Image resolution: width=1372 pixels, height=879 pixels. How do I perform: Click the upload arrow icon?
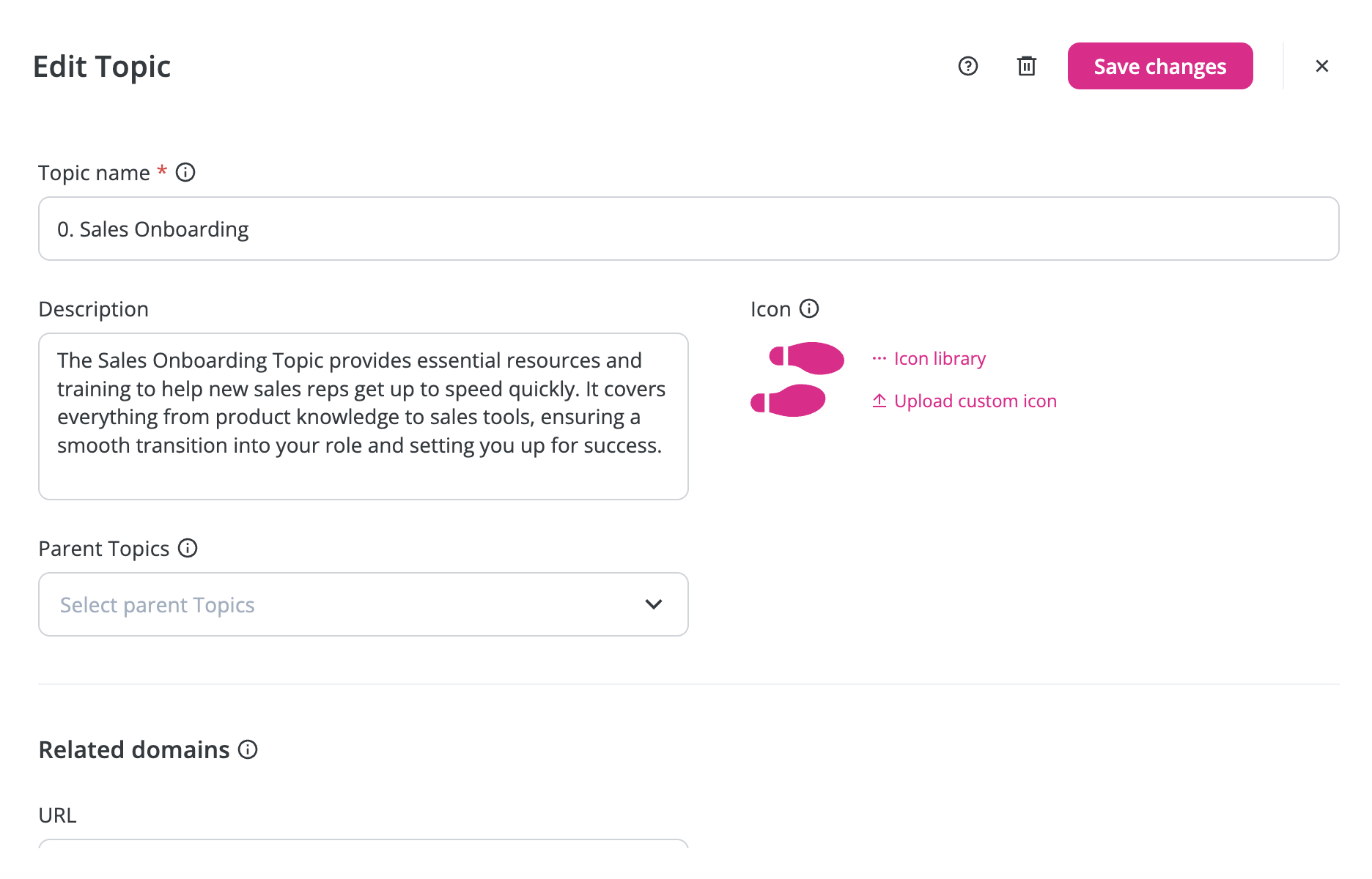click(x=879, y=401)
